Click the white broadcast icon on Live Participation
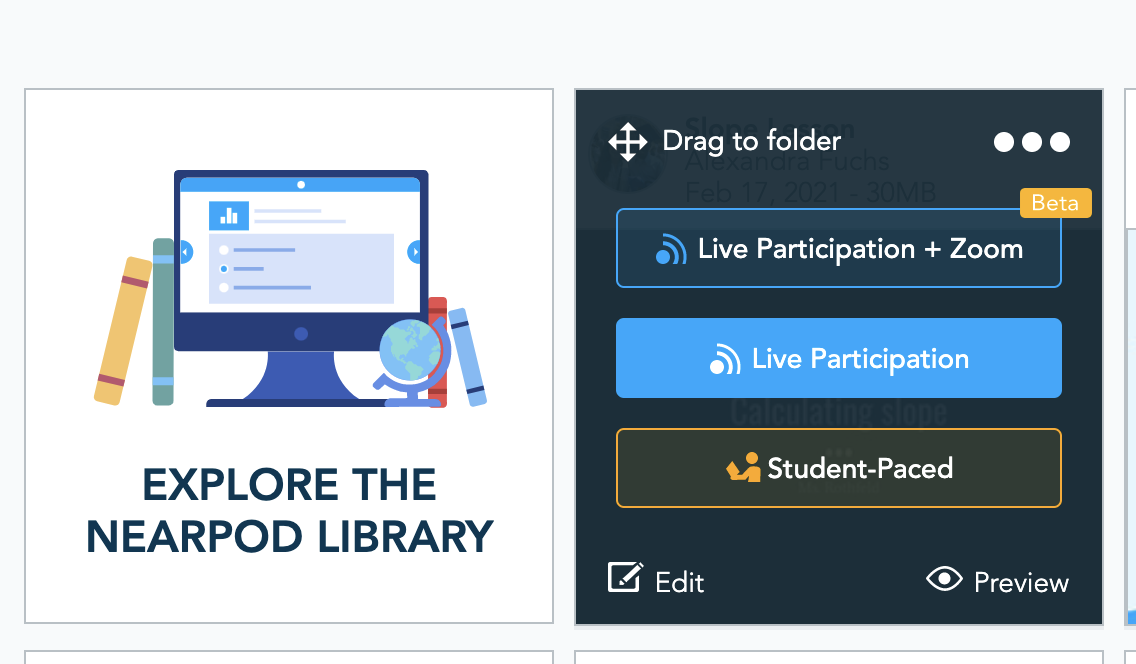 pyautogui.click(x=725, y=360)
